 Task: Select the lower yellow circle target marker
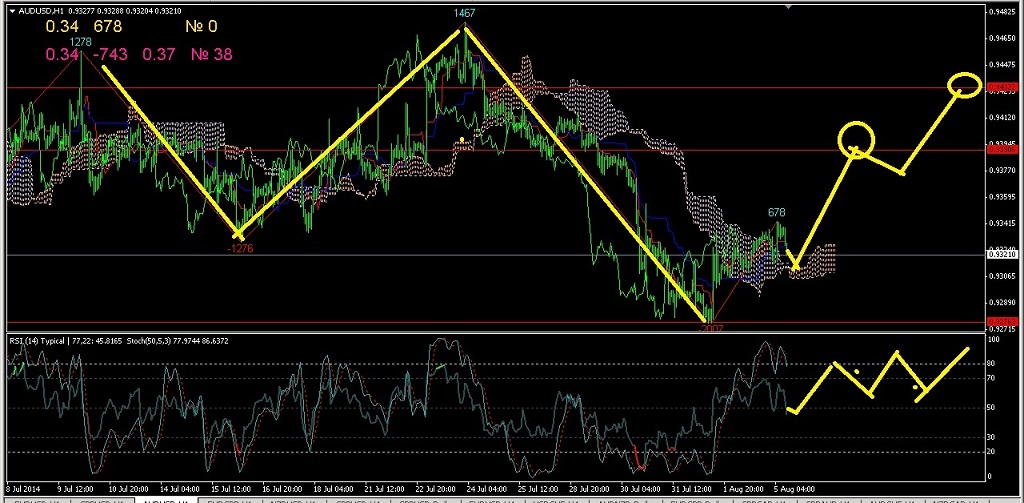pos(857,139)
